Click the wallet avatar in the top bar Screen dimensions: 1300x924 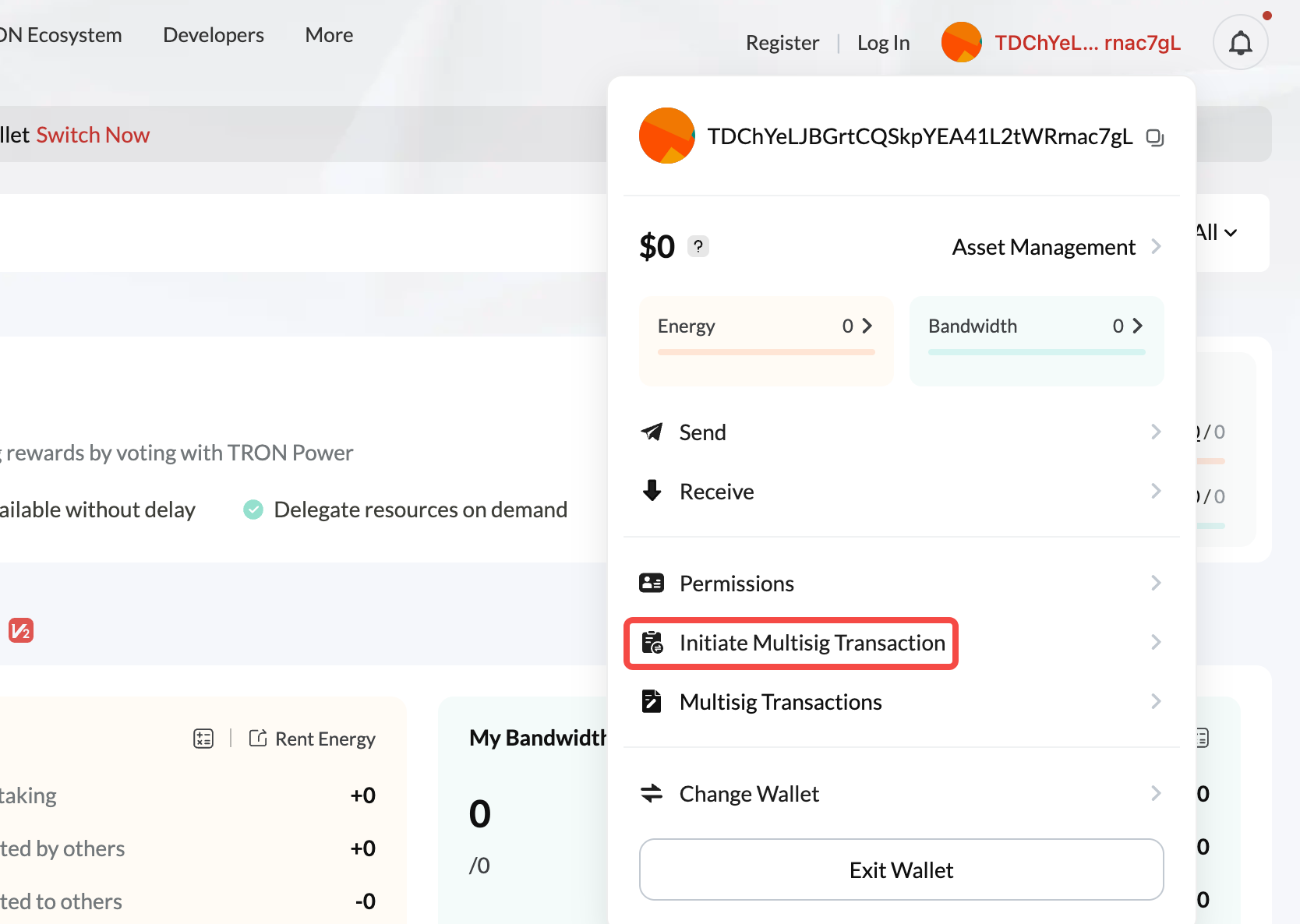[962, 41]
